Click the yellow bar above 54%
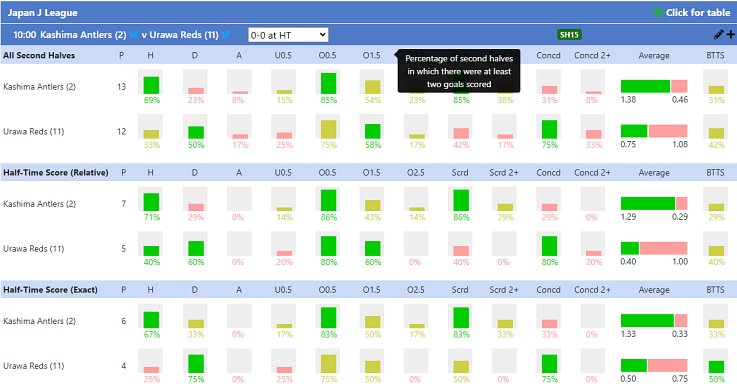The image size is (737, 389). click(x=373, y=87)
